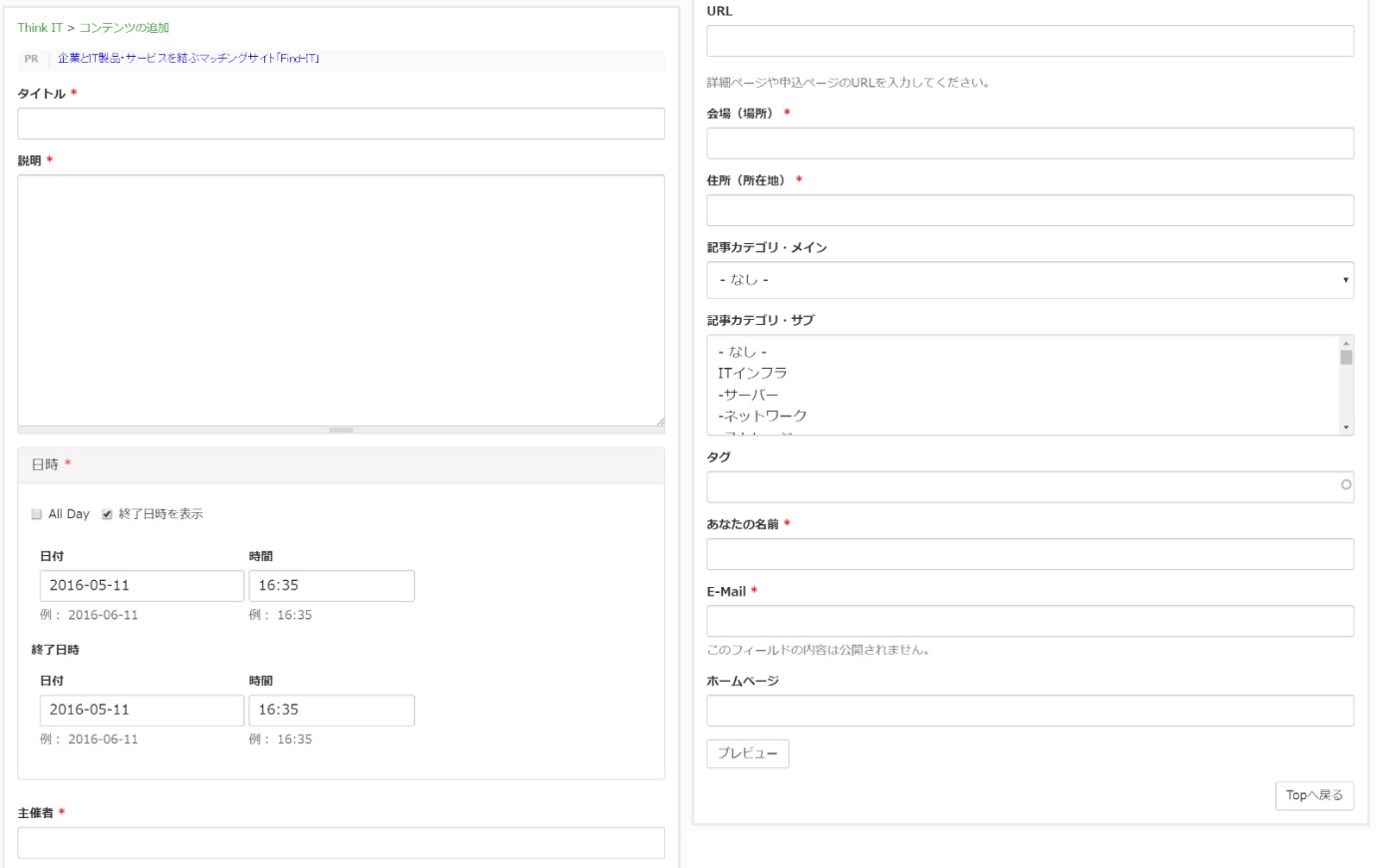Select -サーバー in the sub-category list

(748, 395)
